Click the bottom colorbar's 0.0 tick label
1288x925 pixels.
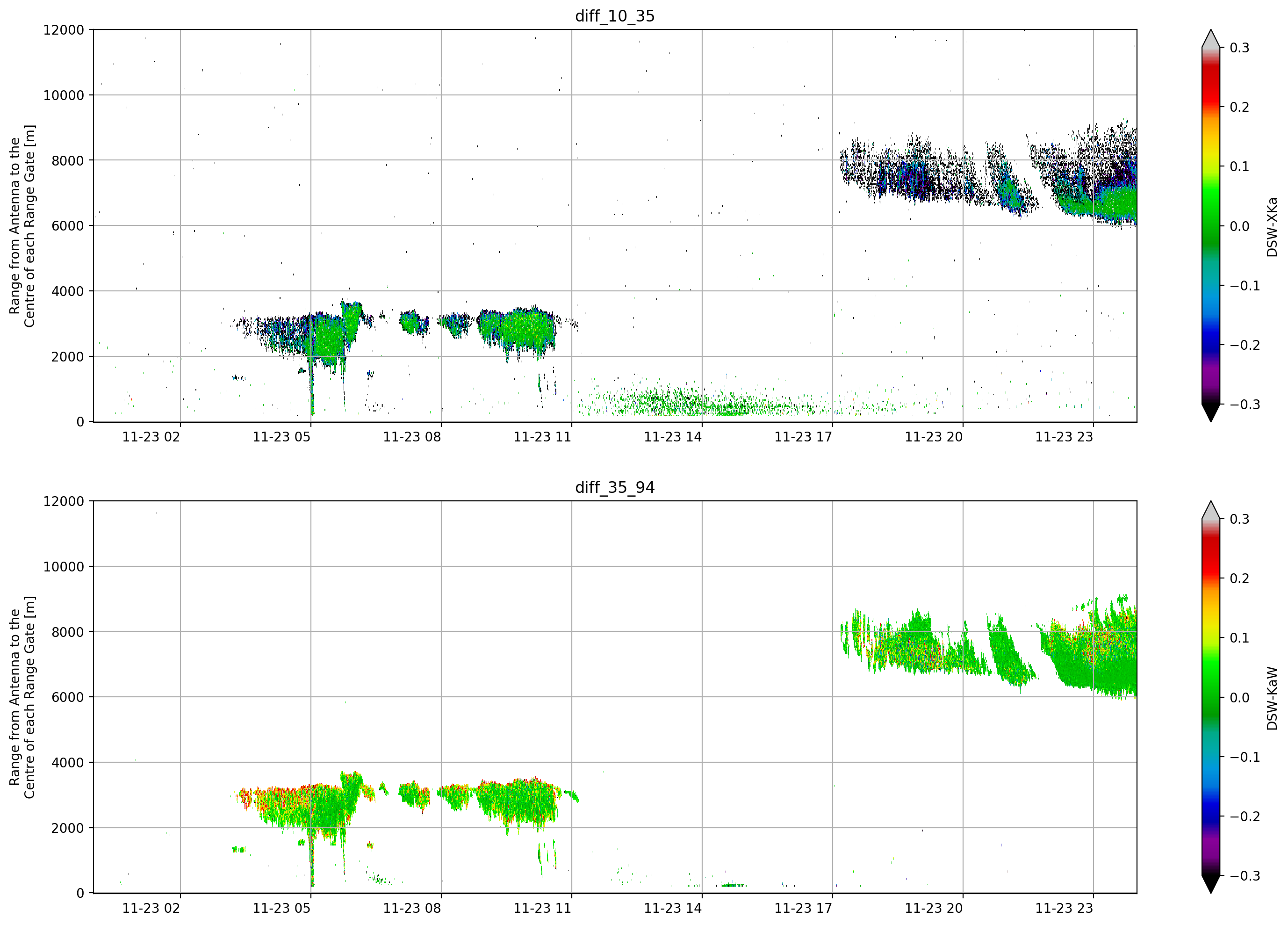[x=1240, y=698]
